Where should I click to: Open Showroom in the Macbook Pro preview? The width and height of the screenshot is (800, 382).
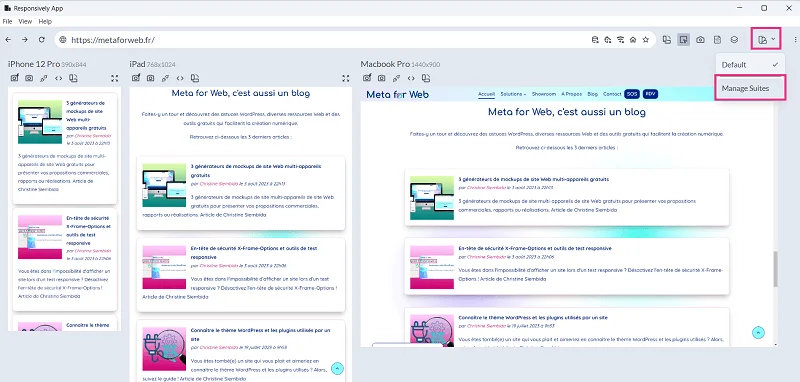pos(543,94)
